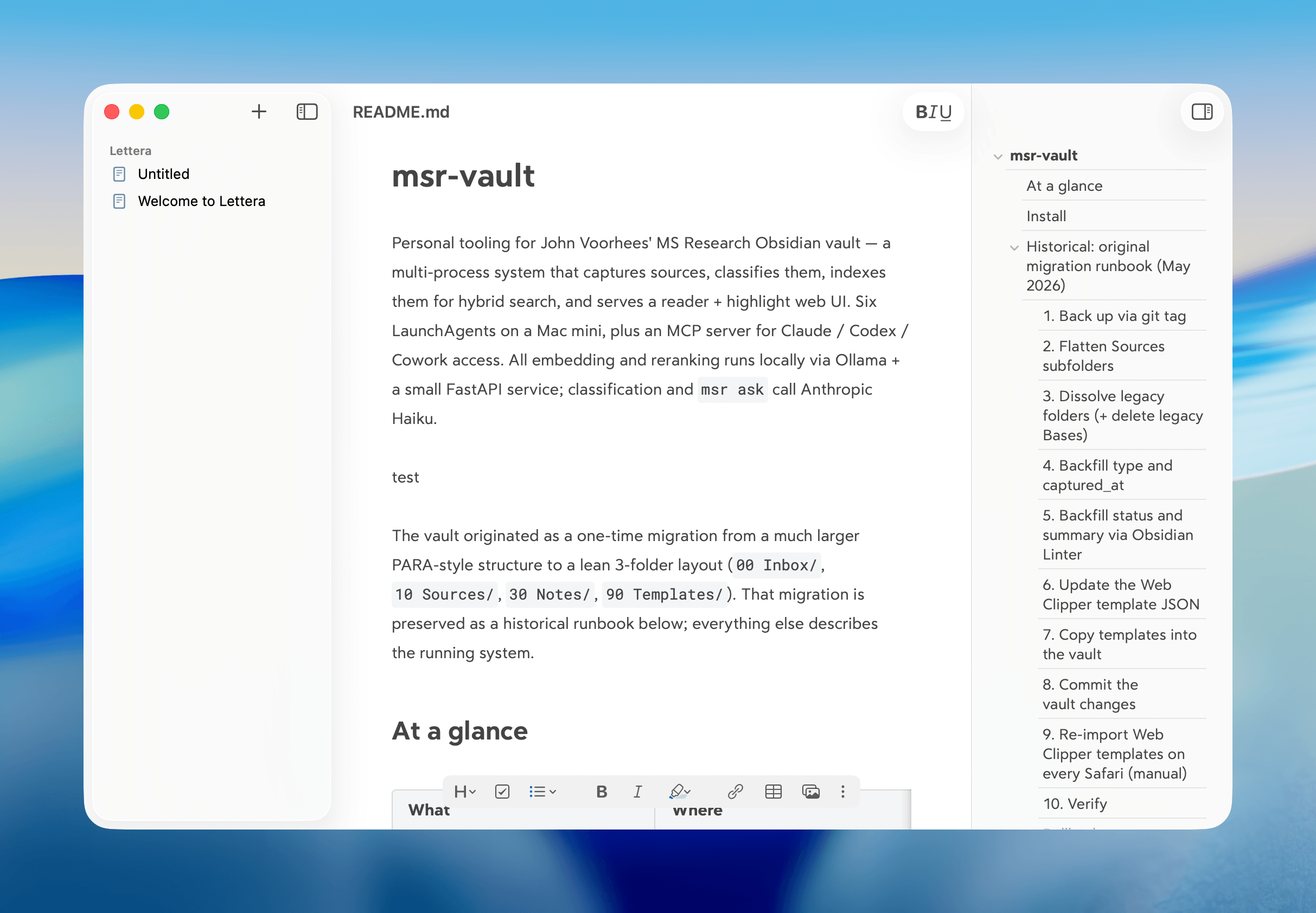Viewport: 1316px width, 913px height.
Task: Click the Lettera sidebar section label
Action: (x=131, y=151)
